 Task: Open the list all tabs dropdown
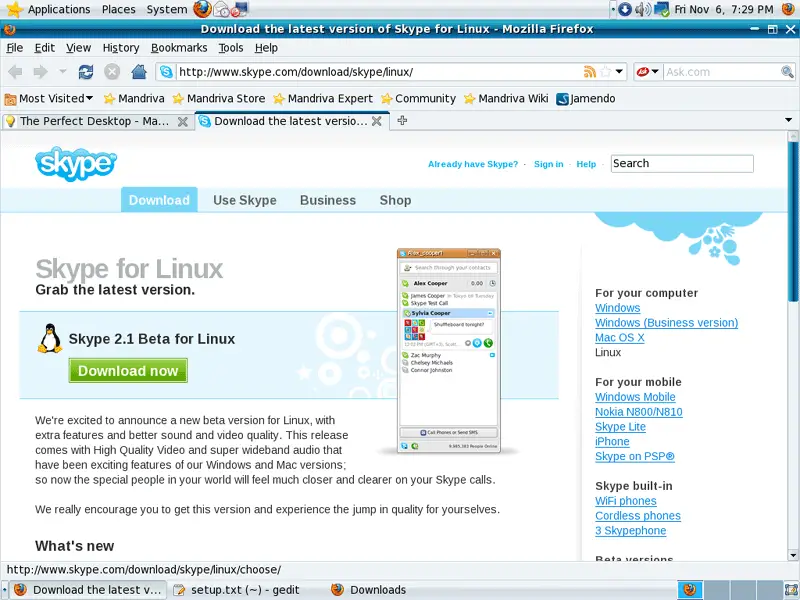[x=788, y=120]
